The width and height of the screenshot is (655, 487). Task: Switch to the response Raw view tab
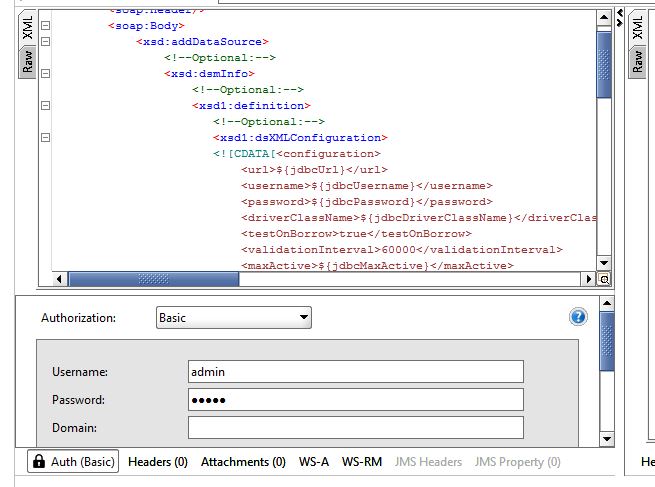coord(637,62)
